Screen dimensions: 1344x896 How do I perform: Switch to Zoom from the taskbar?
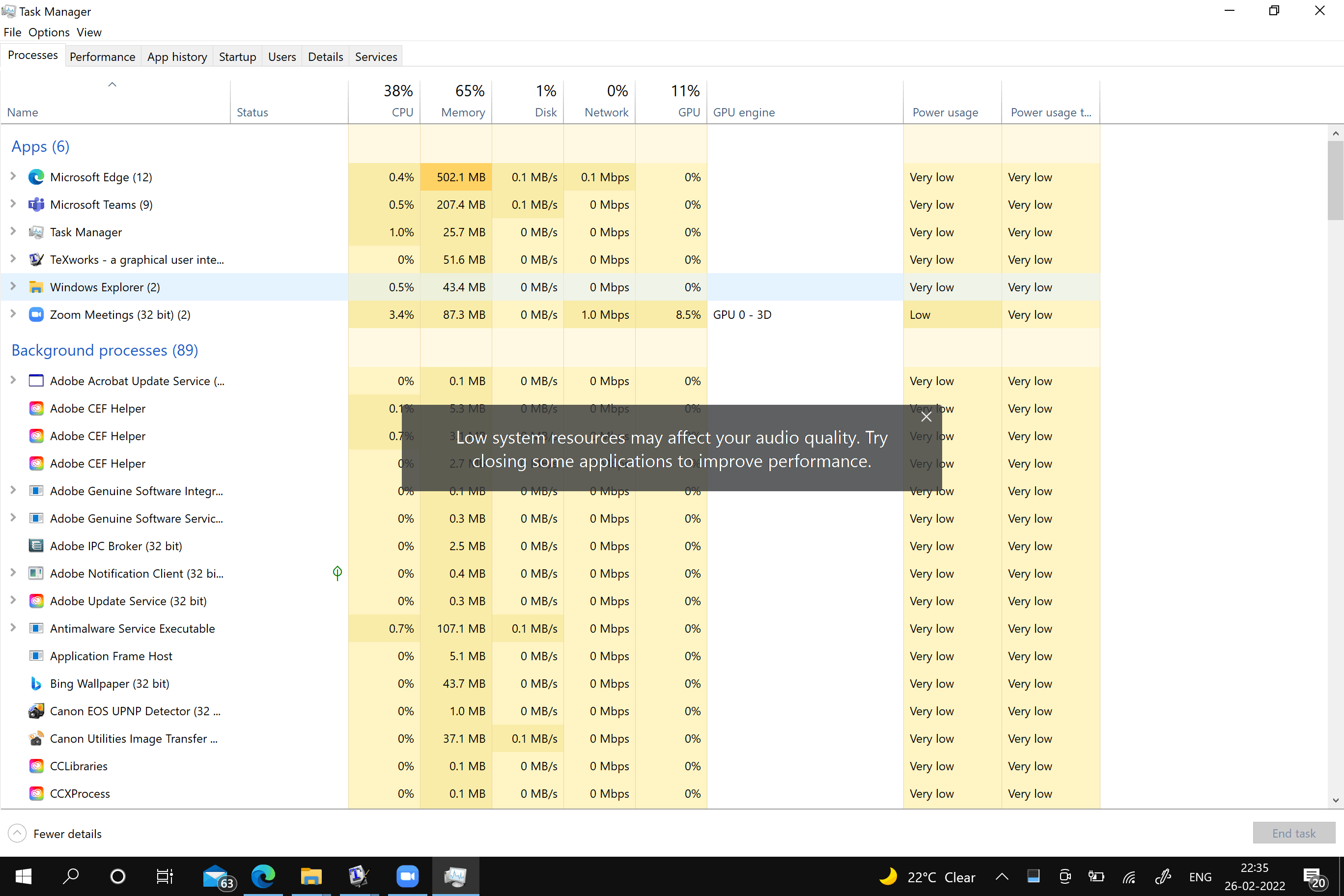(x=407, y=876)
